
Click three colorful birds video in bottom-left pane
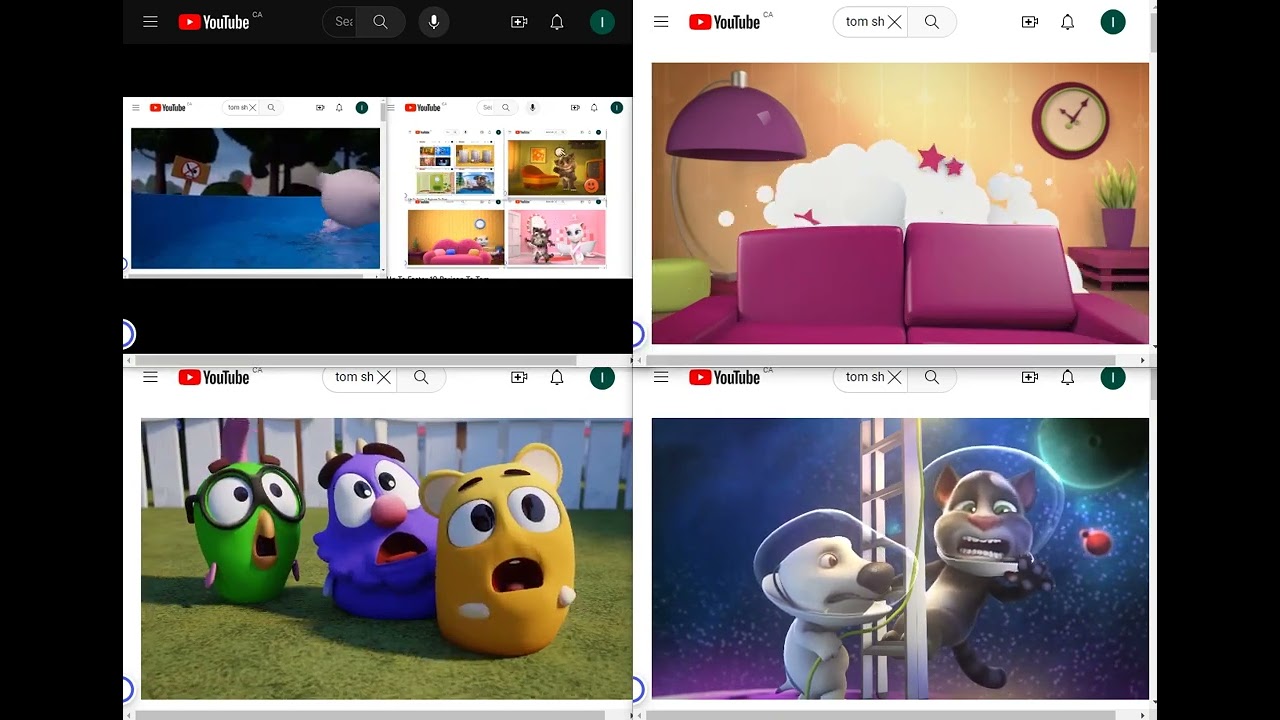point(386,558)
